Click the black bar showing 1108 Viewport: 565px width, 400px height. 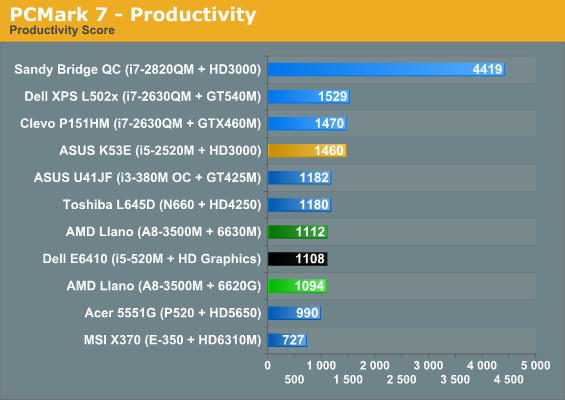pos(298,259)
